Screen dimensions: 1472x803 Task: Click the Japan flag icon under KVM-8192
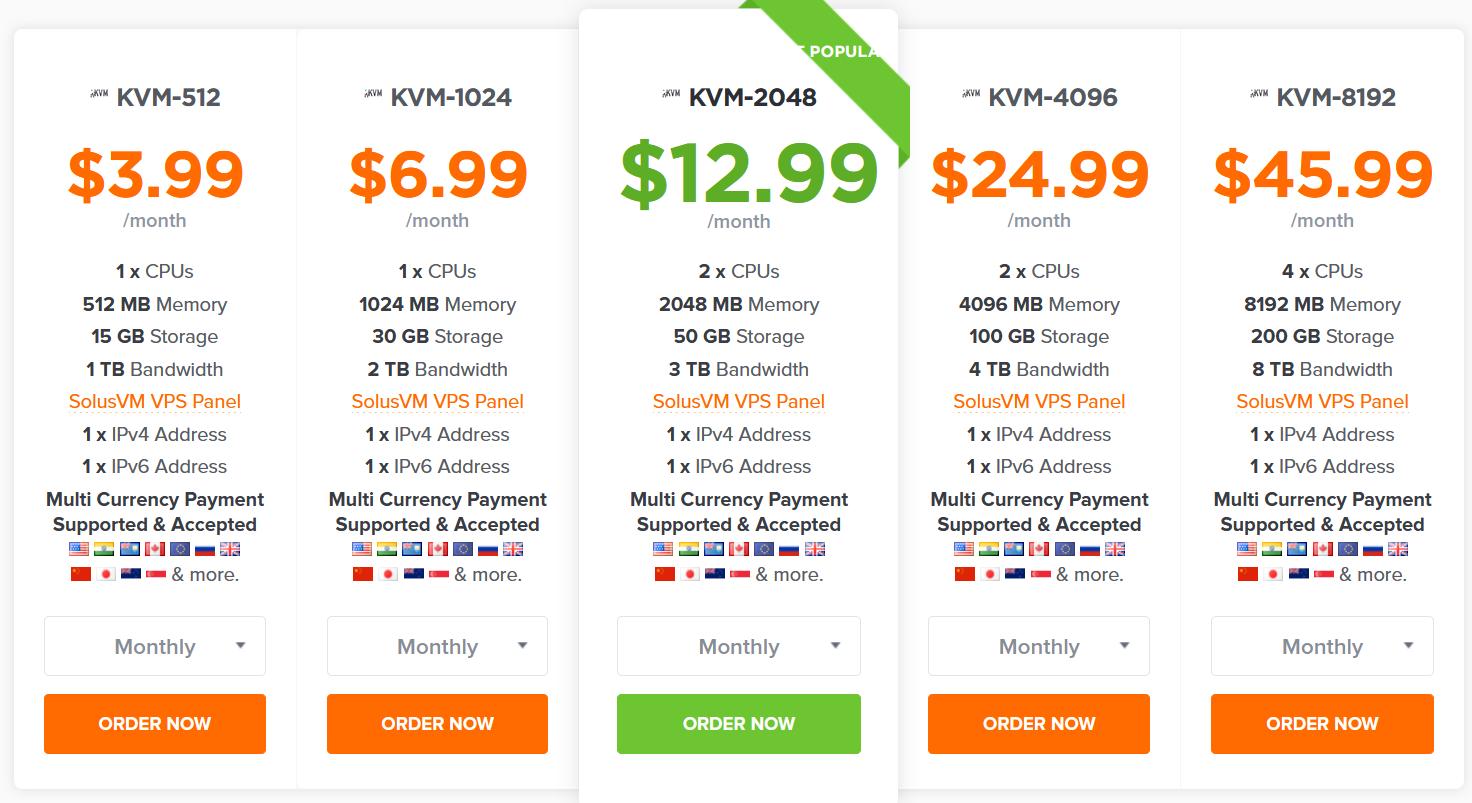click(x=1273, y=574)
